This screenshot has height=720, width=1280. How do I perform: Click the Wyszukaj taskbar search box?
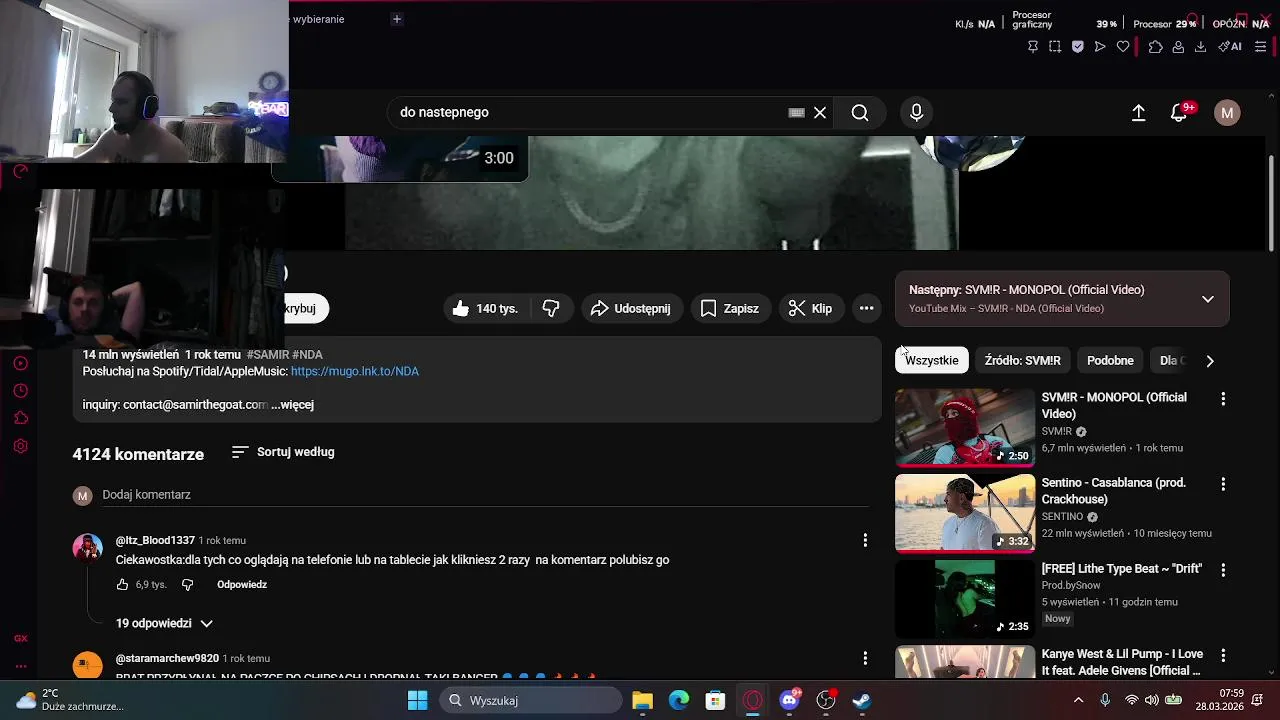[531, 700]
